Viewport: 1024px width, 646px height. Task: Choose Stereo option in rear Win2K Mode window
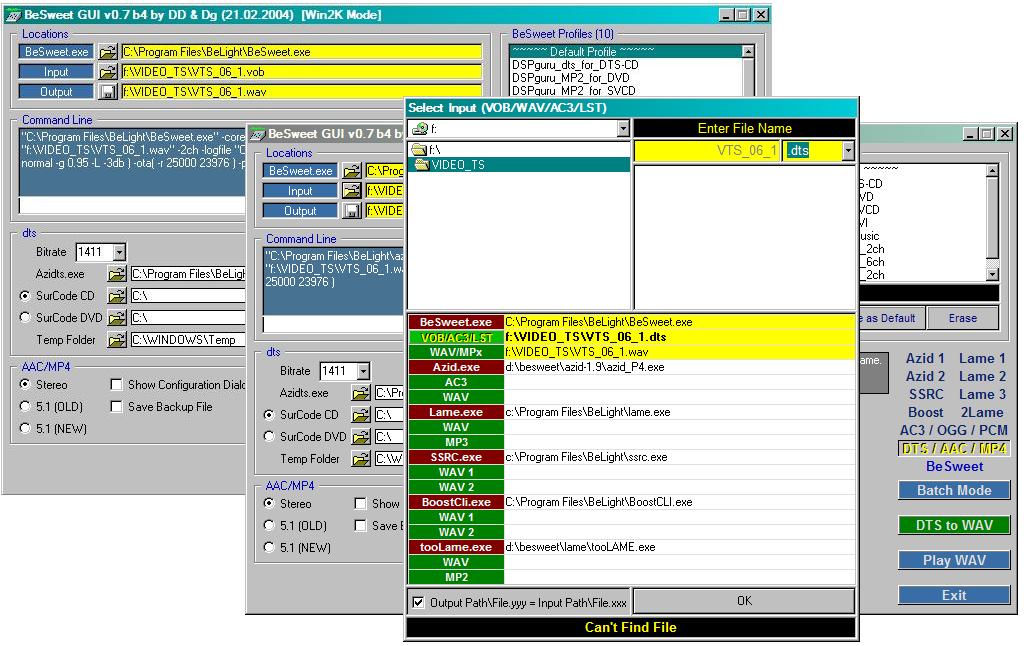pos(25,384)
